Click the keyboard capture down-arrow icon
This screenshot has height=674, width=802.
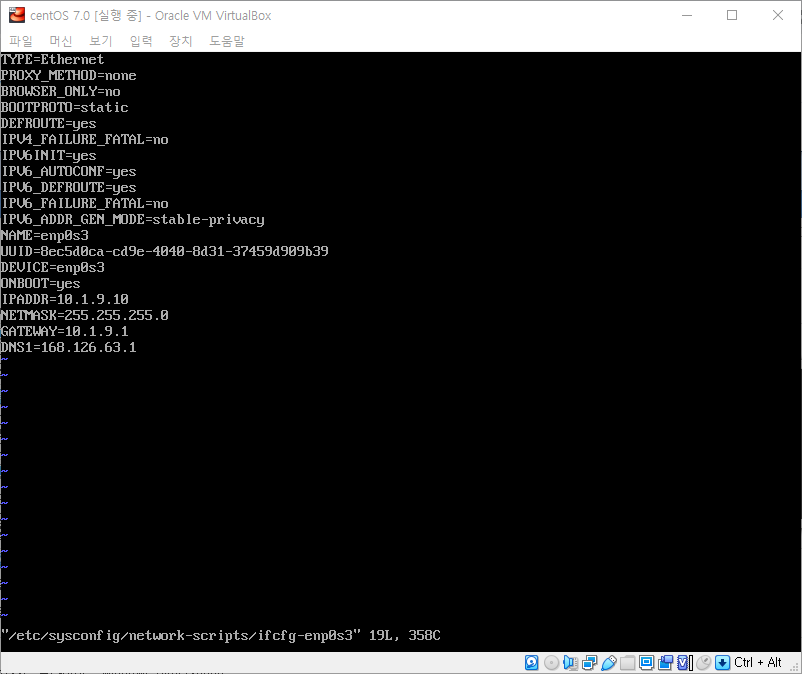tap(722, 663)
